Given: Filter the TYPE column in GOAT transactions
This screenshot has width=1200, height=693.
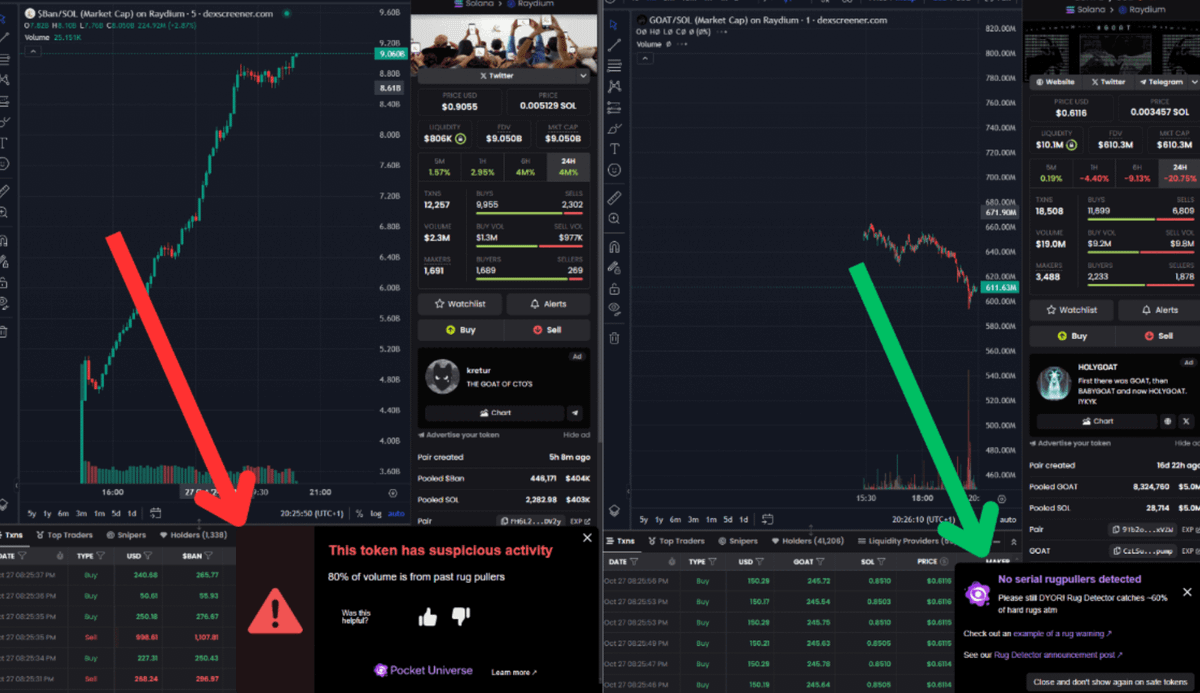Looking at the screenshot, I should [712, 562].
